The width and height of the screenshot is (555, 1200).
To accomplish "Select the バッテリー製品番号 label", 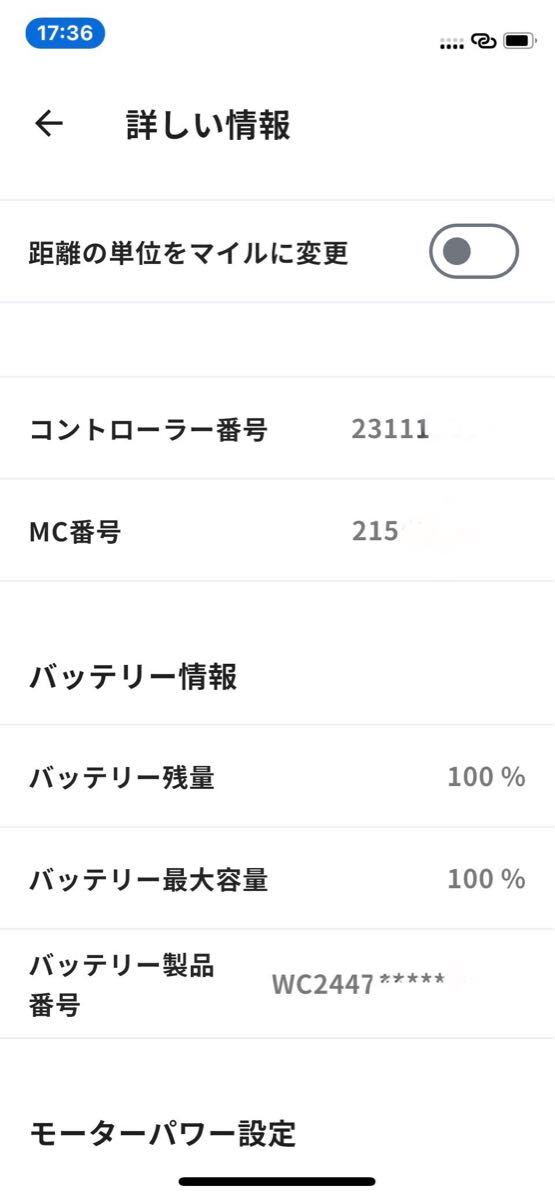I will [121, 985].
